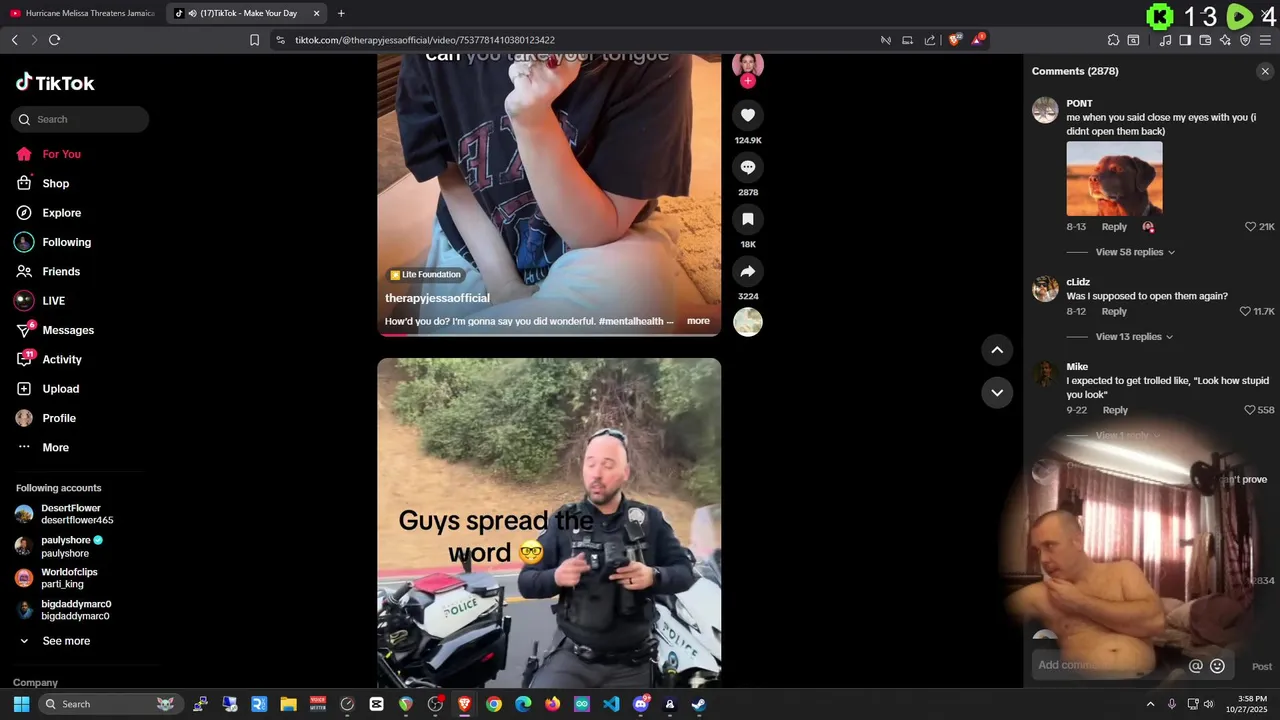
Task: Open a new browser tab
Action: pyautogui.click(x=341, y=13)
